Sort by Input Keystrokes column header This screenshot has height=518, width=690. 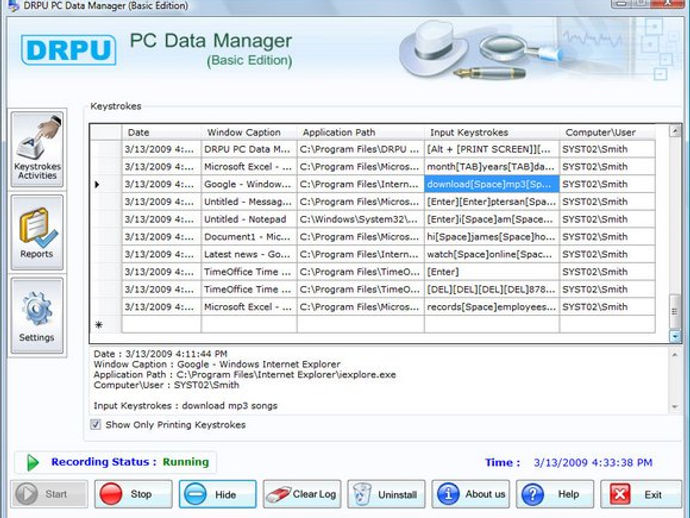click(x=492, y=132)
